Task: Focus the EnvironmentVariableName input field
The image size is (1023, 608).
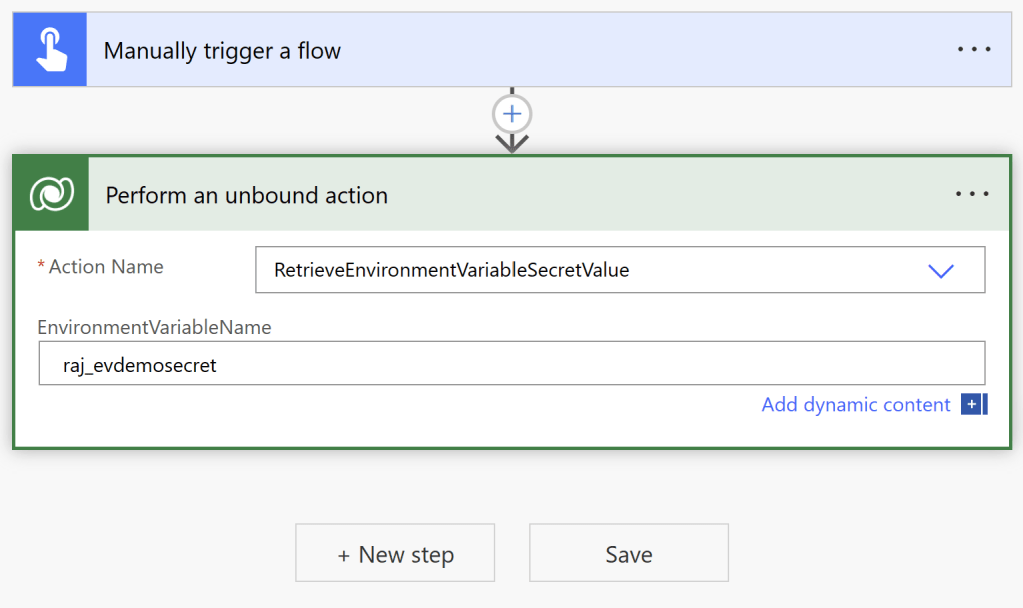Action: click(x=600, y=365)
